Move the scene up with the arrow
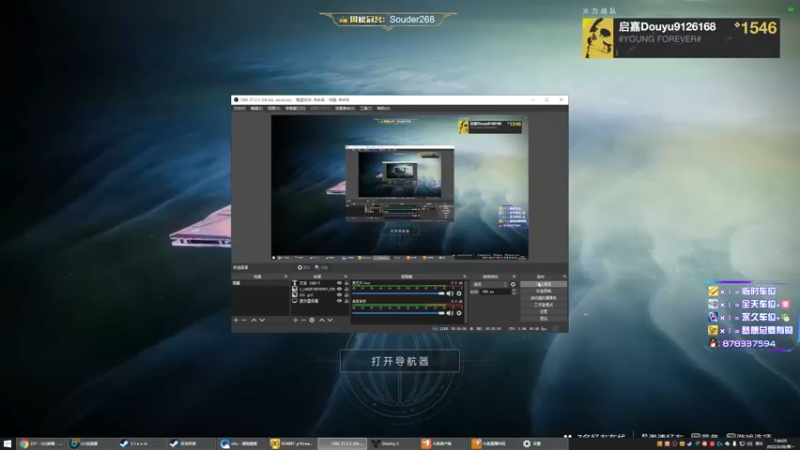This screenshot has height=450, width=800. coord(254,320)
